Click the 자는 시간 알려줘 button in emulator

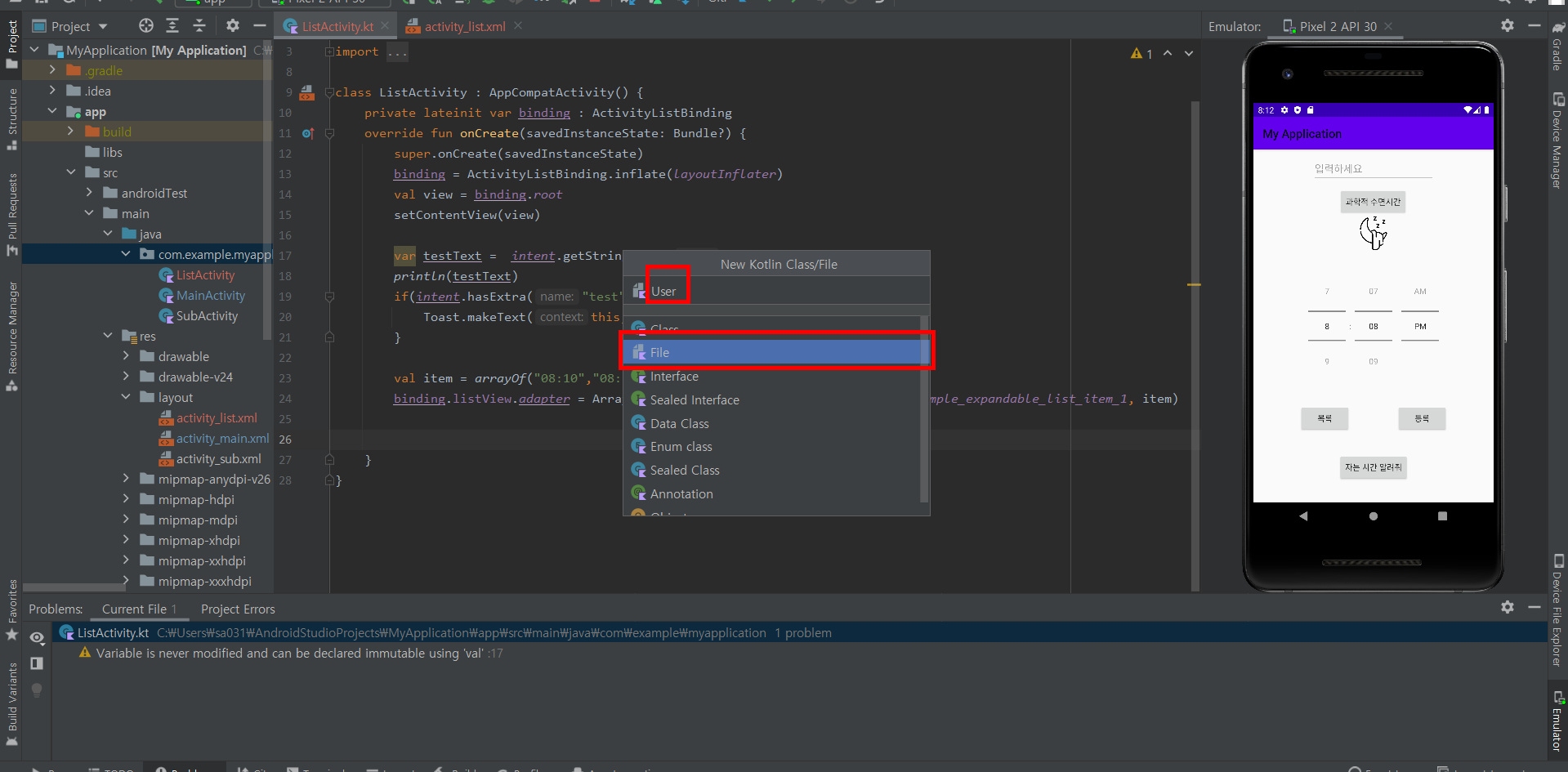click(1373, 467)
